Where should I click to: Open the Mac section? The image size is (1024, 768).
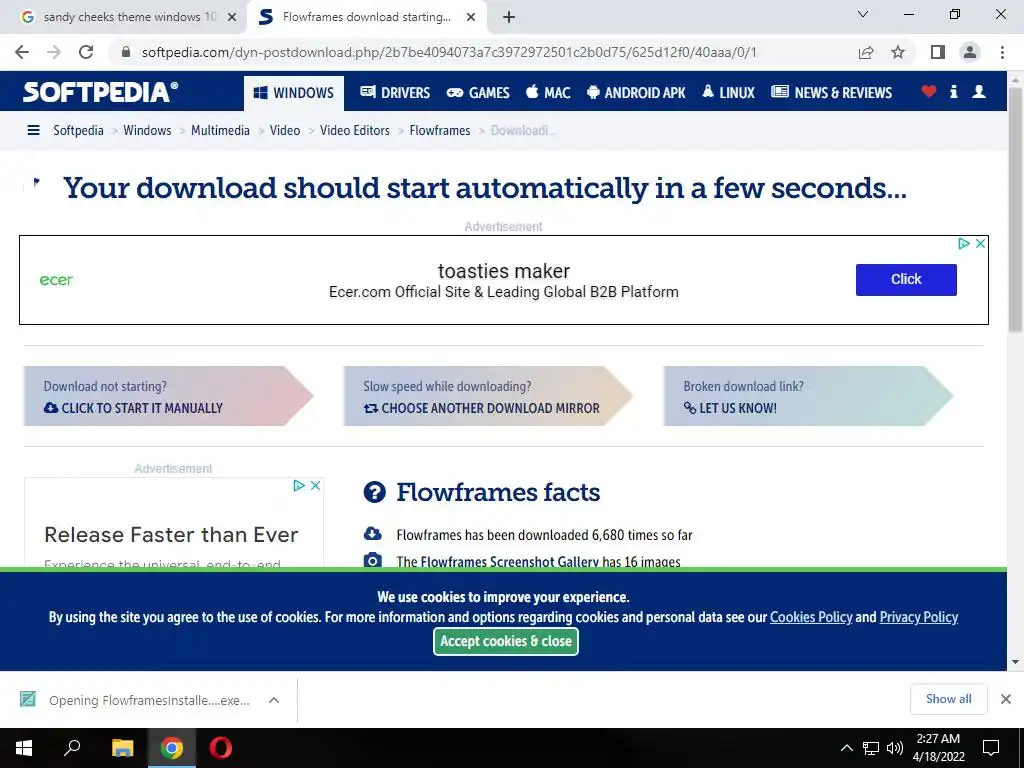[549, 93]
